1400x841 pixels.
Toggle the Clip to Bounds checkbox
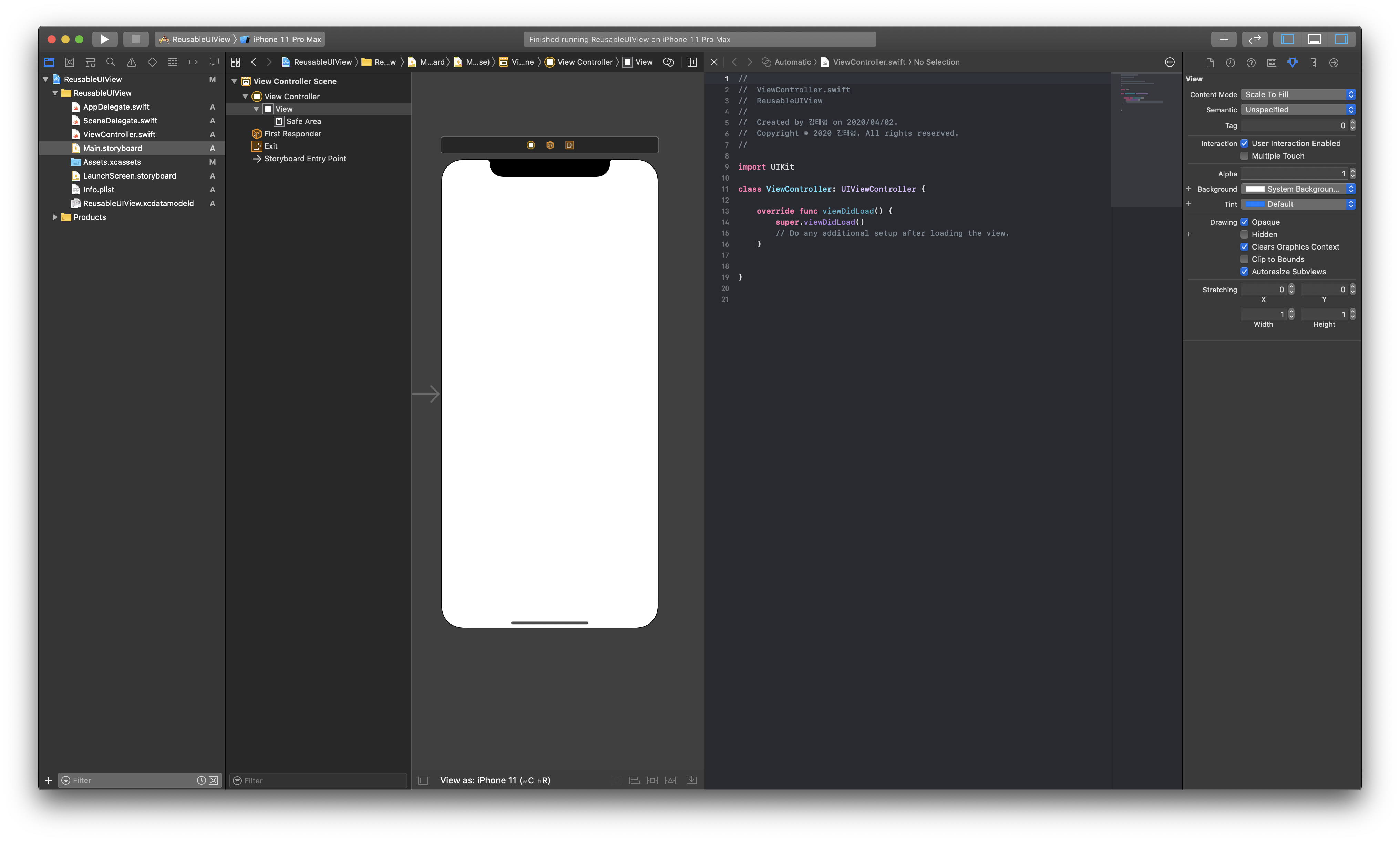(1244, 260)
